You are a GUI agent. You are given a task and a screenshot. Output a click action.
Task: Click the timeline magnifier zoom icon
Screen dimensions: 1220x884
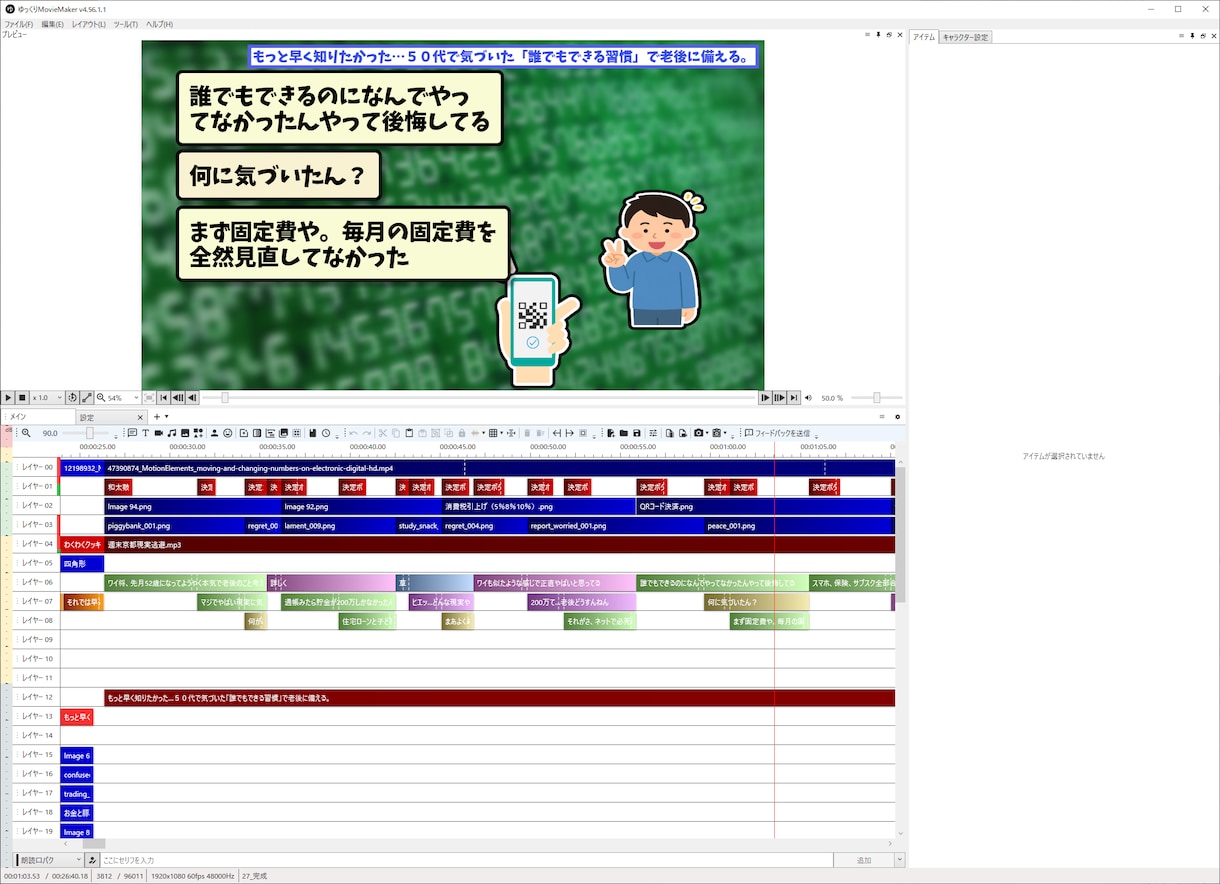pyautogui.click(x=26, y=433)
